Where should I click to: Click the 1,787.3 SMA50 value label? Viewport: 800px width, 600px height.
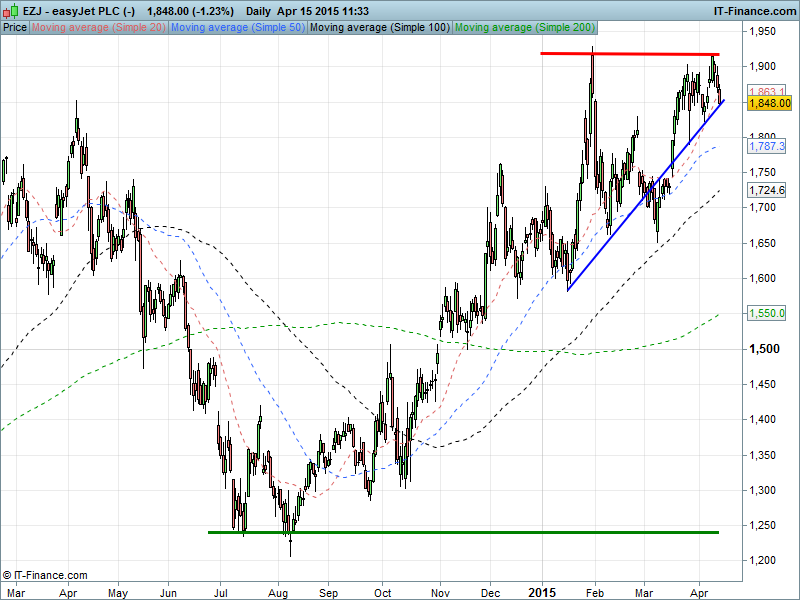(768, 146)
